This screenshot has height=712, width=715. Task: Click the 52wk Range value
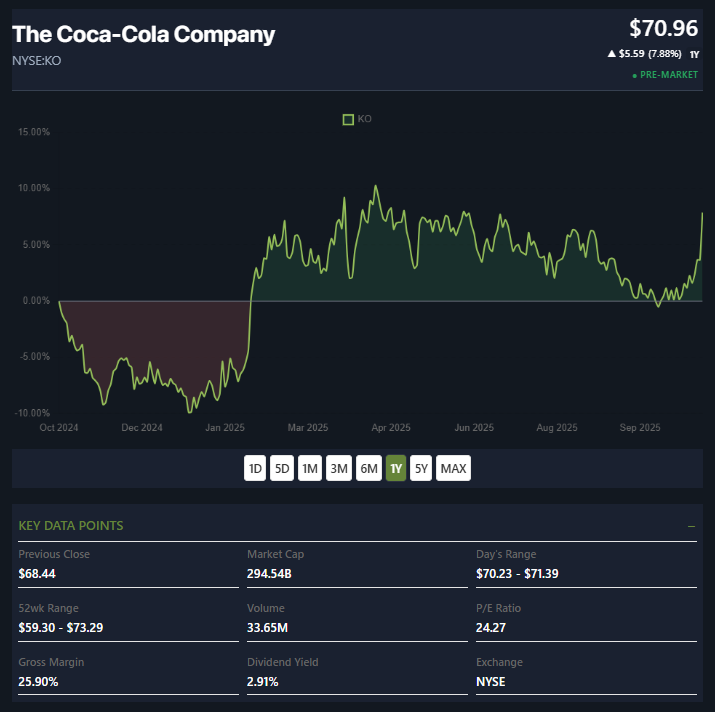click(x=59, y=628)
